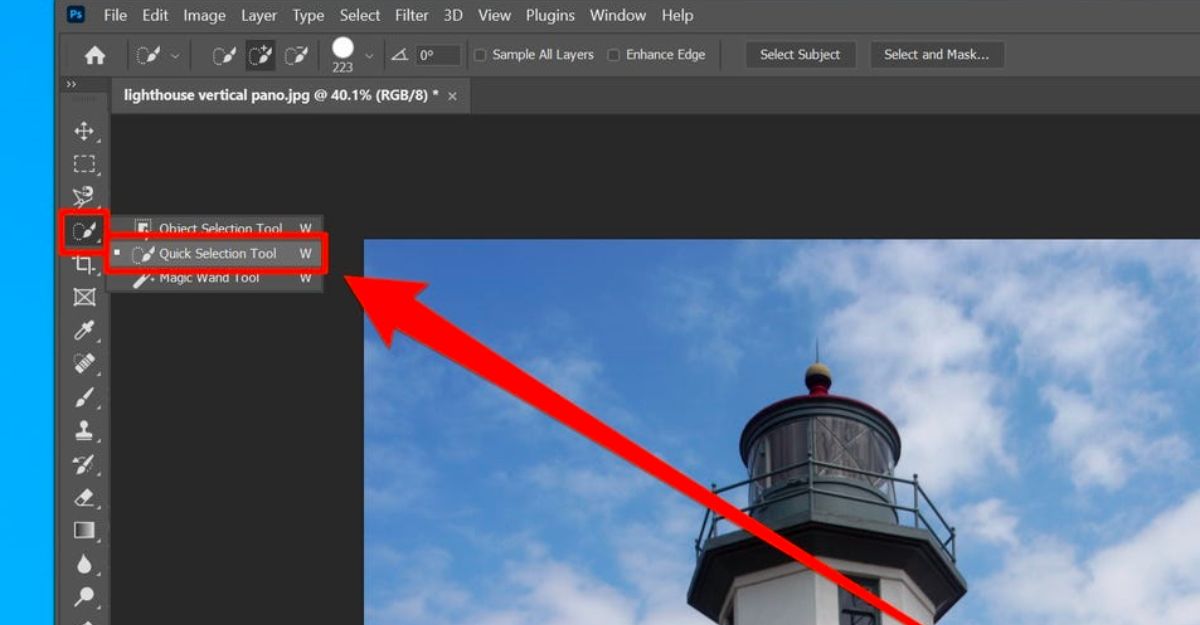Open the Help menu
This screenshot has width=1200, height=625.
677,15
